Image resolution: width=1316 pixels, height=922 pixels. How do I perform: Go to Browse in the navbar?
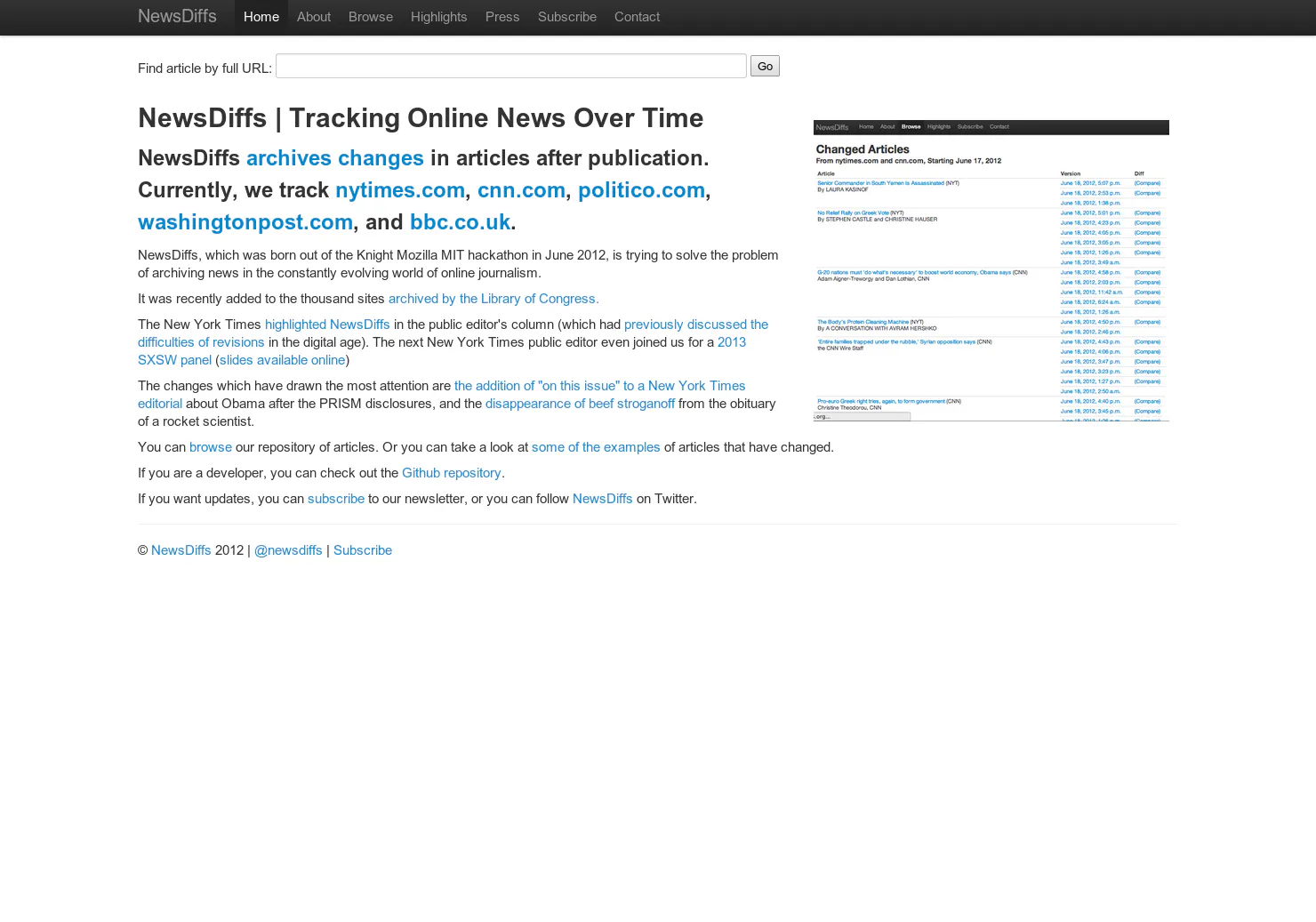pos(371,17)
